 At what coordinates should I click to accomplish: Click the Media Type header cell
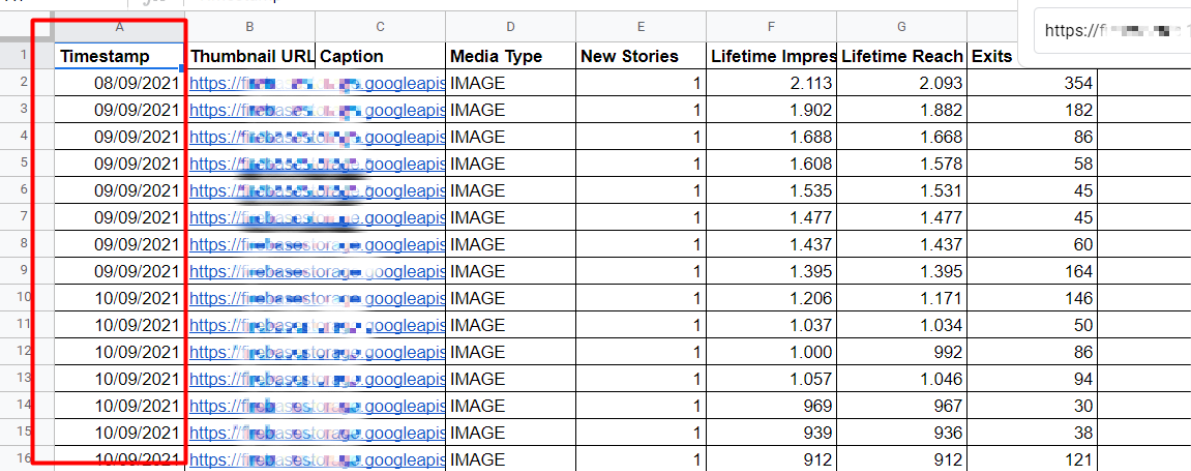[510, 56]
